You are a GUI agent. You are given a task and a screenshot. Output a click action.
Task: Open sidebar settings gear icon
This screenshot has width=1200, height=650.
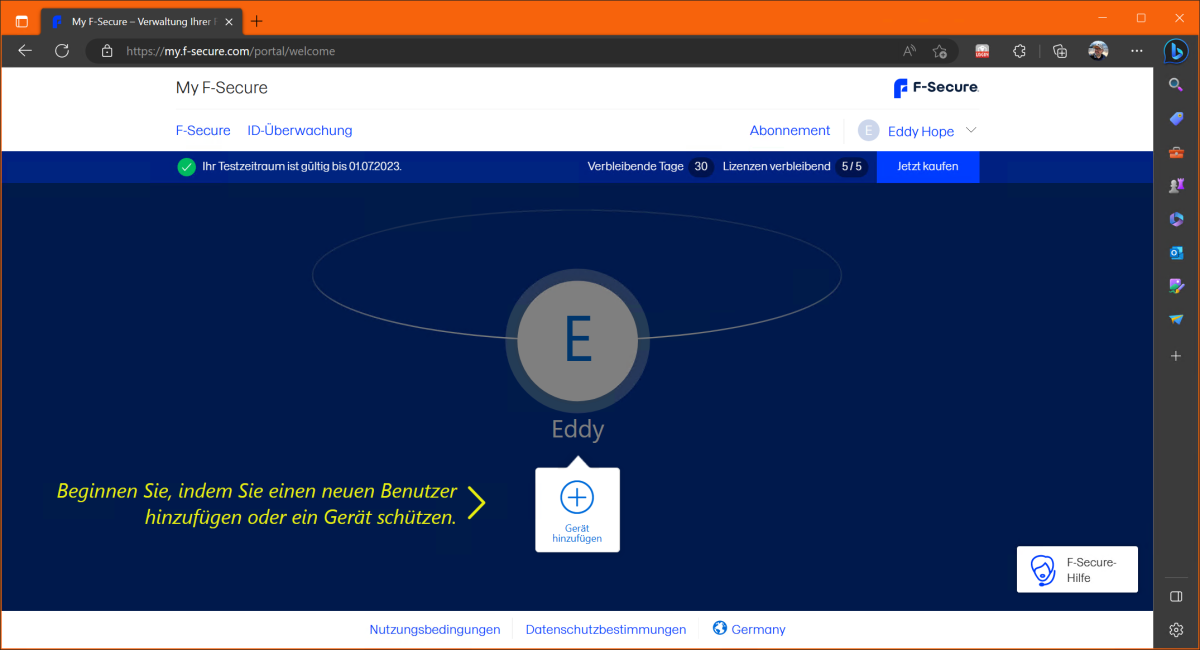[x=1176, y=630]
